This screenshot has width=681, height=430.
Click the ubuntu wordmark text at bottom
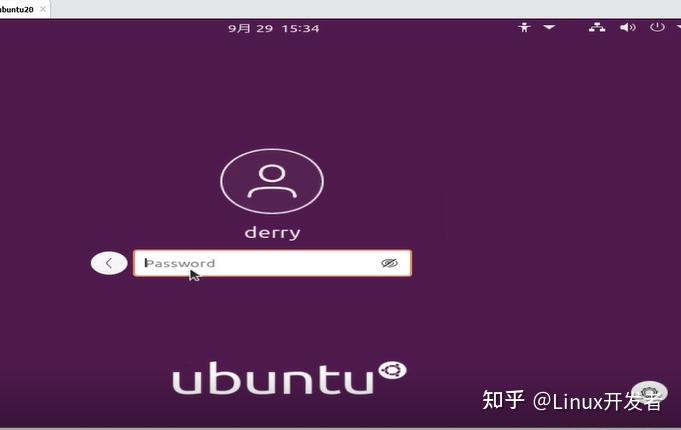(272, 379)
